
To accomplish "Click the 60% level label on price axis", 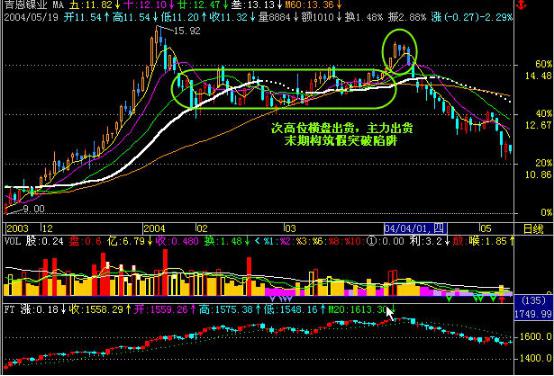I will pyautogui.click(x=544, y=64).
